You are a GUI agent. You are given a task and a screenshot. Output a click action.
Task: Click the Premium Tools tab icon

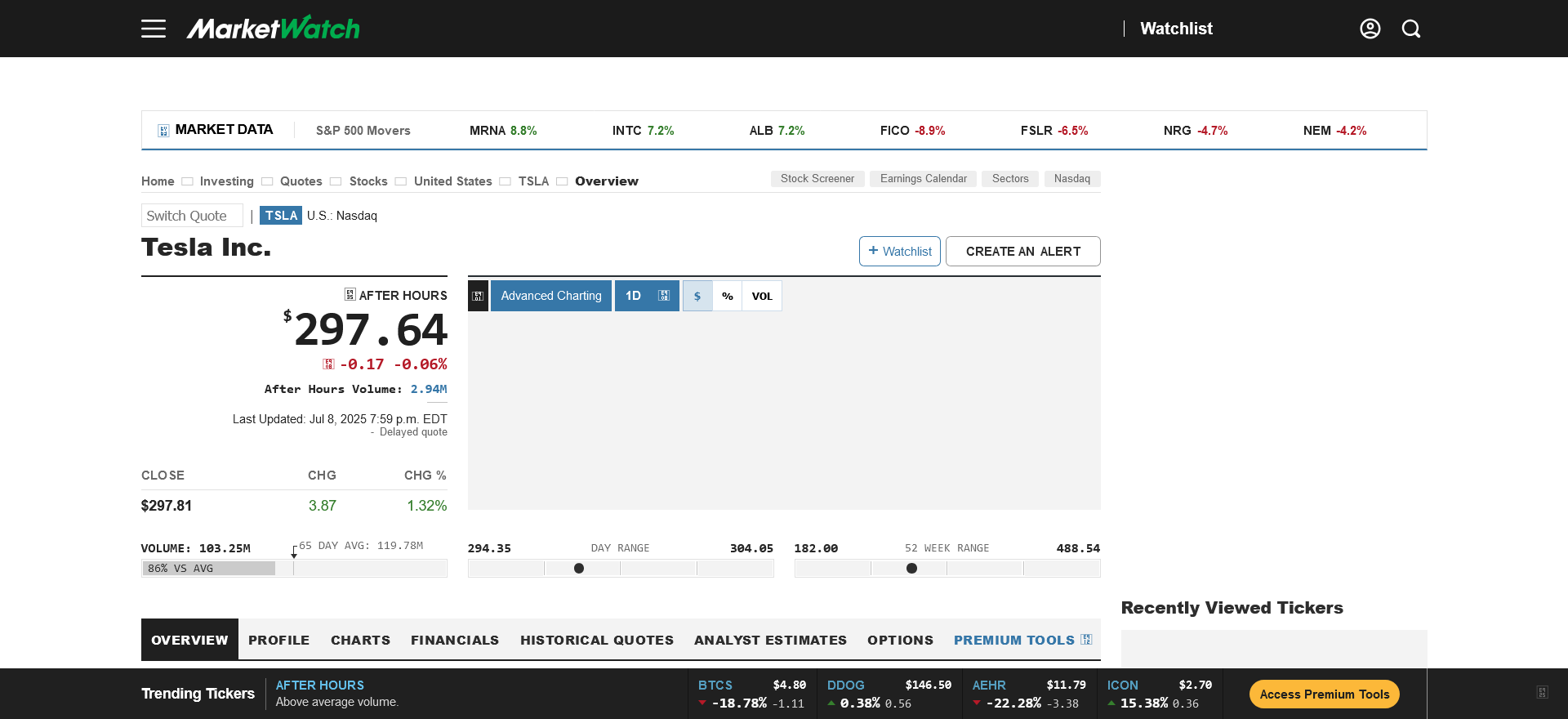tap(1086, 639)
